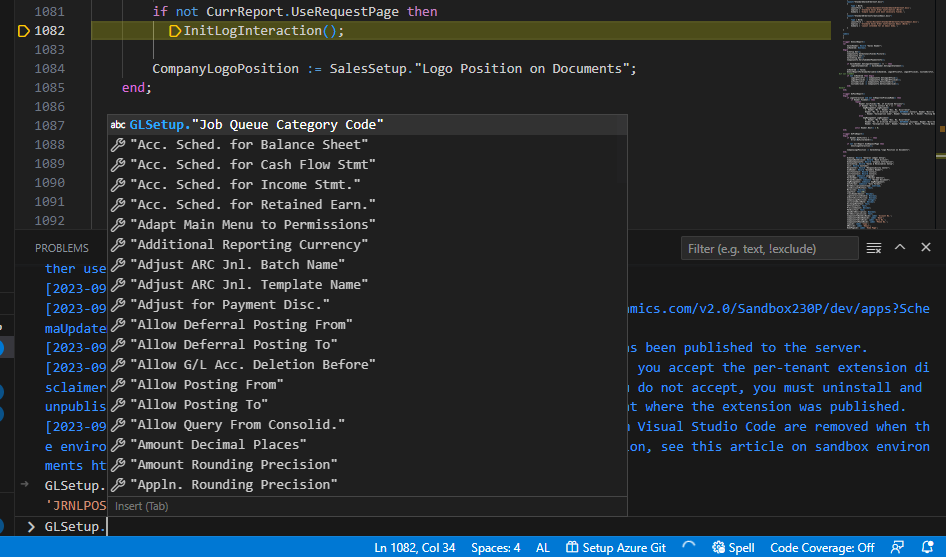The width and height of the screenshot is (946, 557).
Task: Select "Amount Decimal Places" suggestion
Action: 367,444
